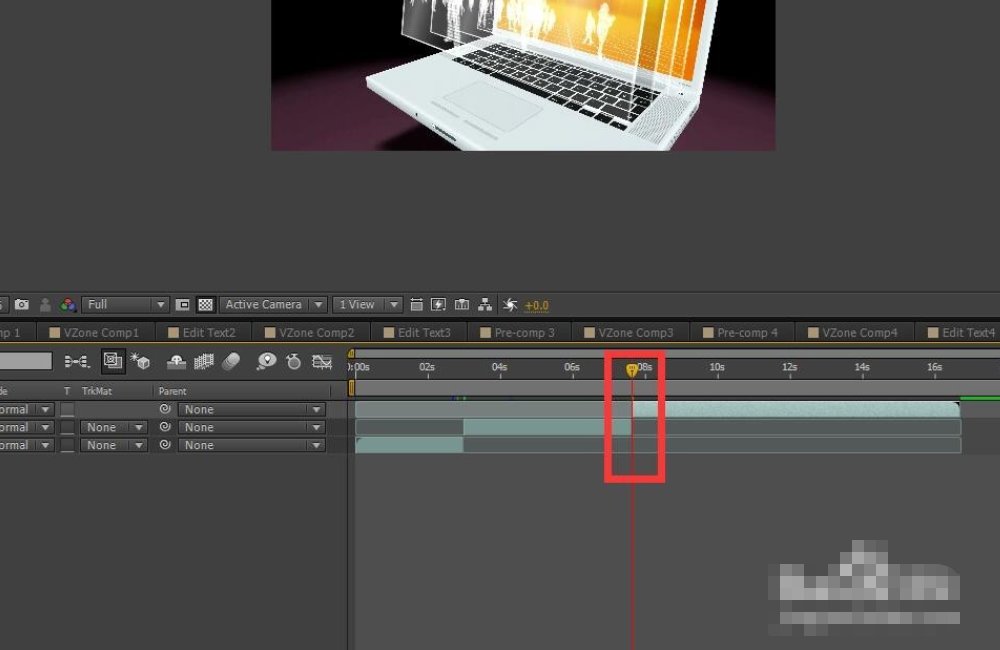1000x650 pixels.
Task: Open the RGB channel color icon
Action: (68, 305)
